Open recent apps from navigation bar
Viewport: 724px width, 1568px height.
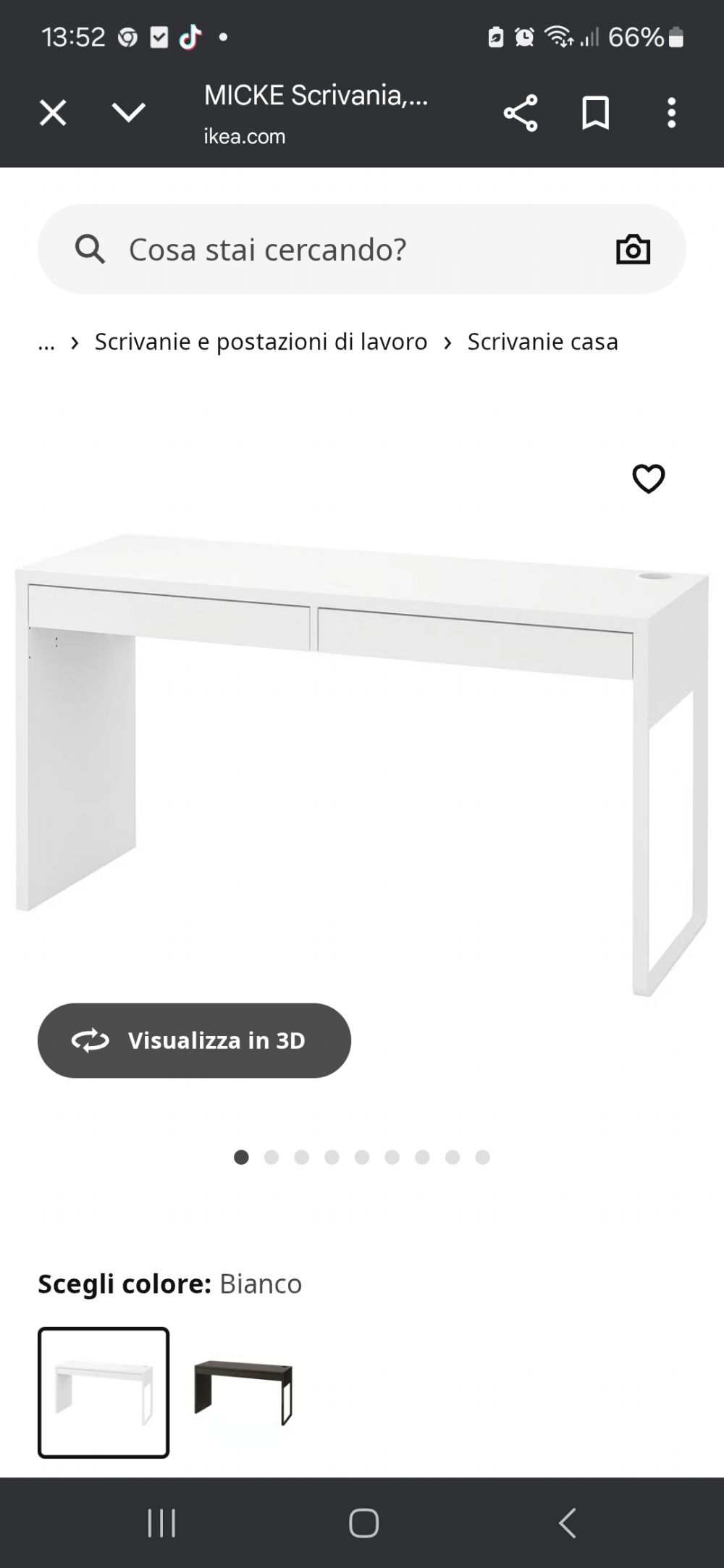(161, 1523)
